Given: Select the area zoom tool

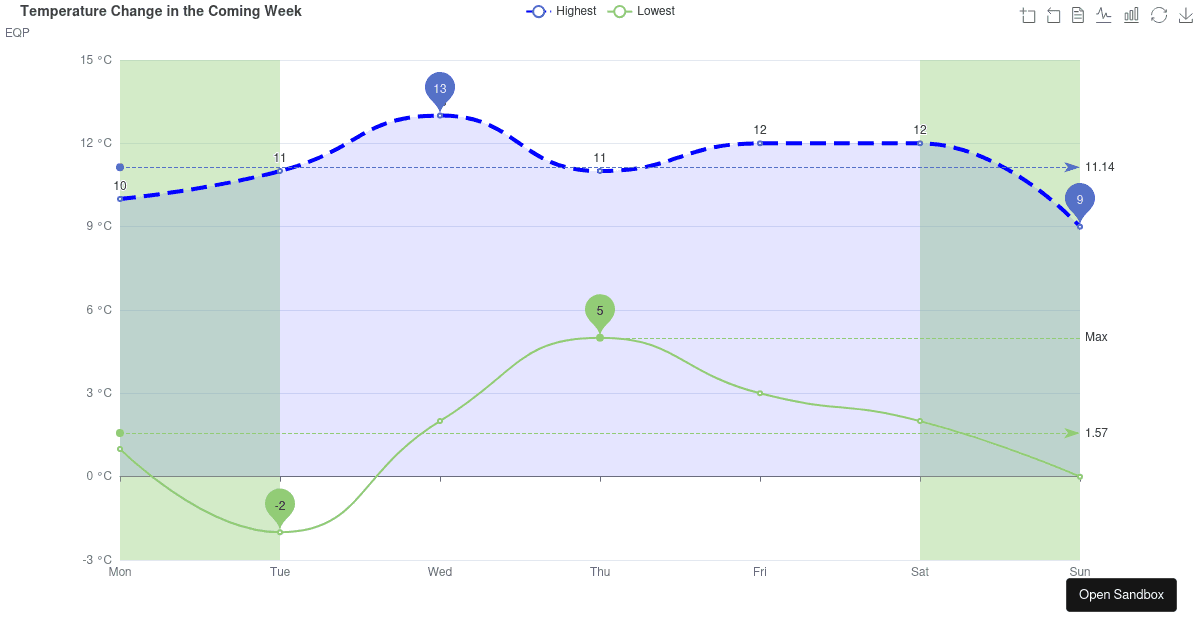Looking at the screenshot, I should coord(1028,15).
